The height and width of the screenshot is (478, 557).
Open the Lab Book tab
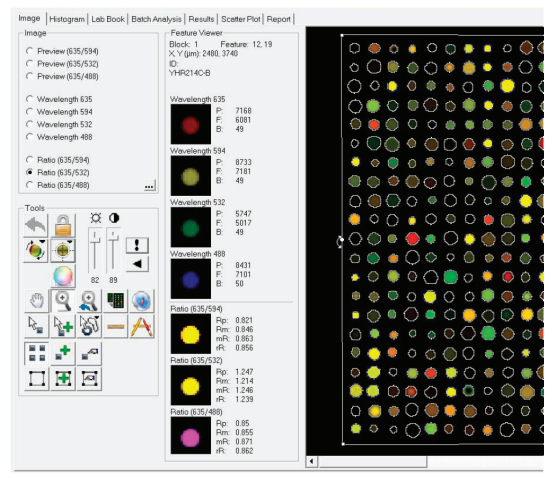pos(108,19)
